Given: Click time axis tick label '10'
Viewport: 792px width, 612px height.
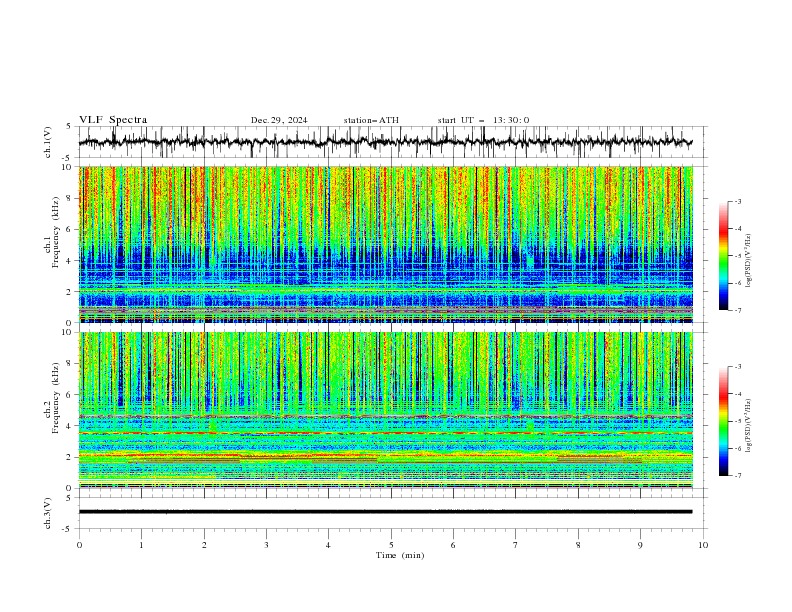Looking at the screenshot, I should coord(703,545).
